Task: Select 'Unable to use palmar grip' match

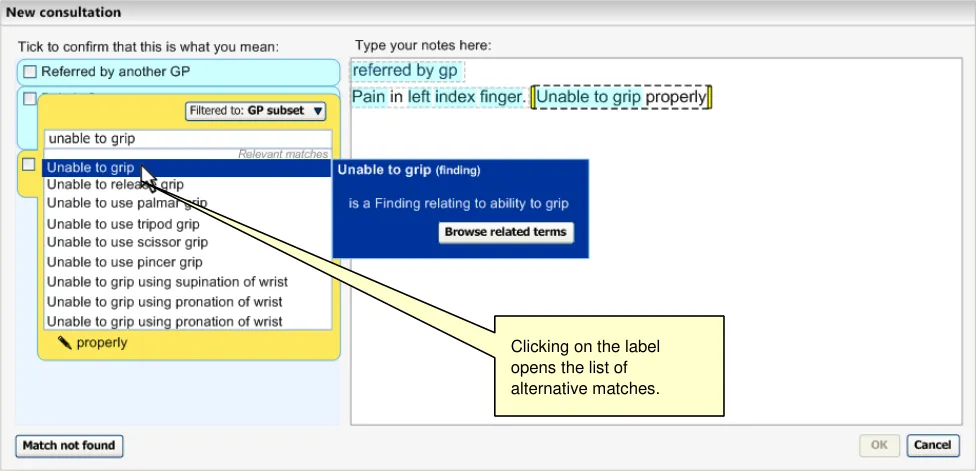Action: [x=126, y=203]
